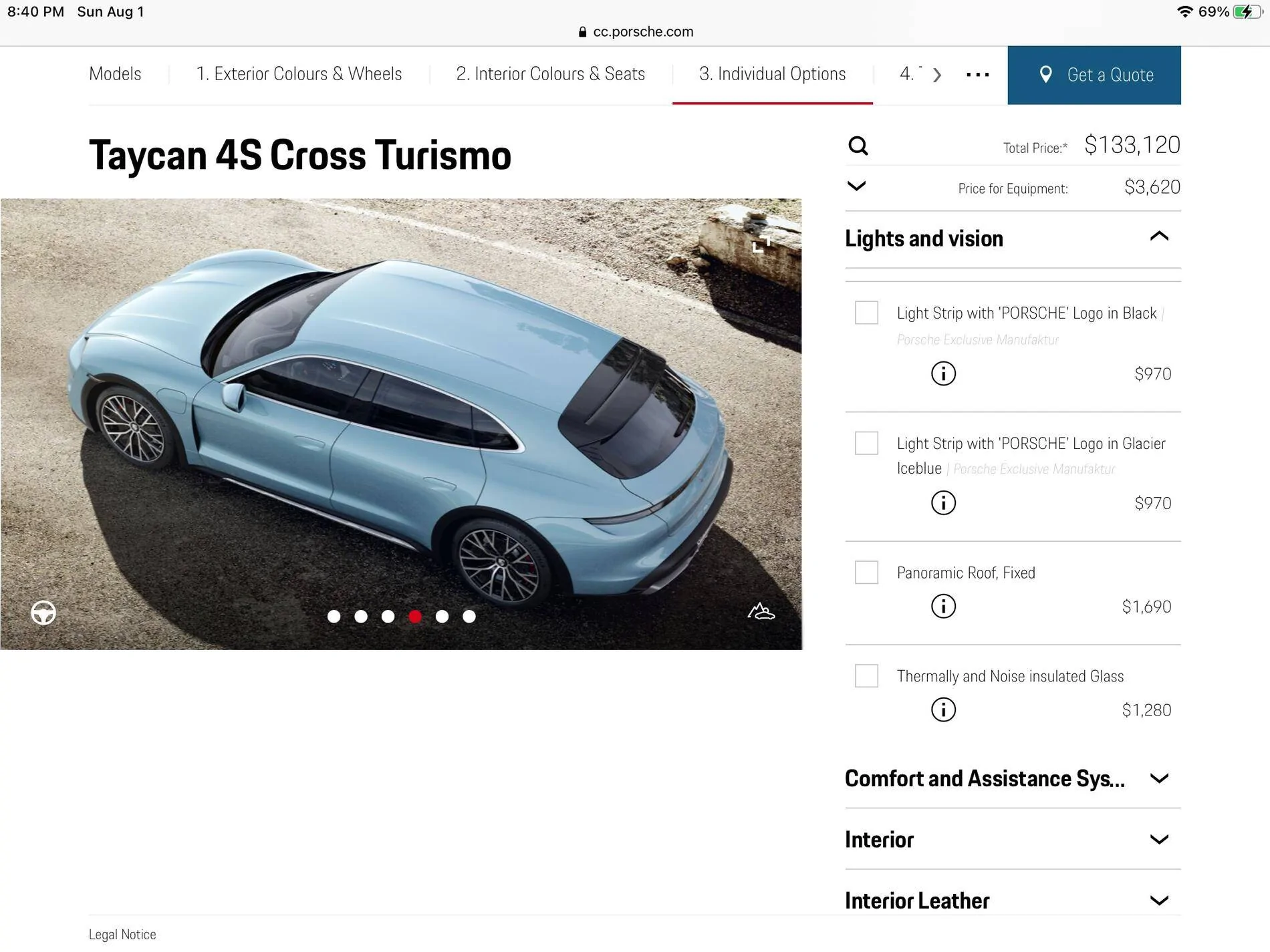Screen dimensions: 1270x952
Task: Tap the Total Price $133,120 value
Action: click(x=1132, y=145)
